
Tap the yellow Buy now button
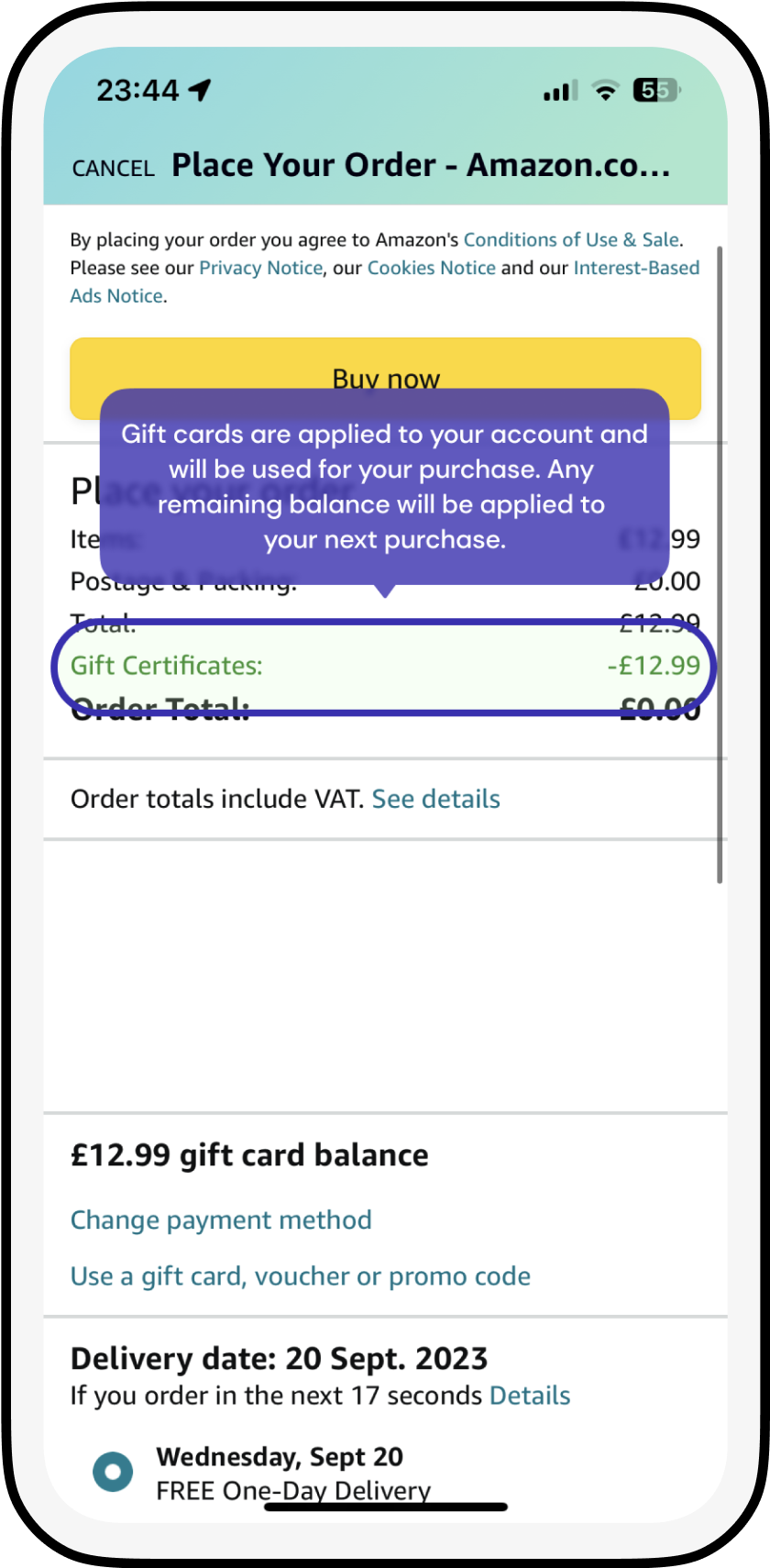[x=386, y=379]
